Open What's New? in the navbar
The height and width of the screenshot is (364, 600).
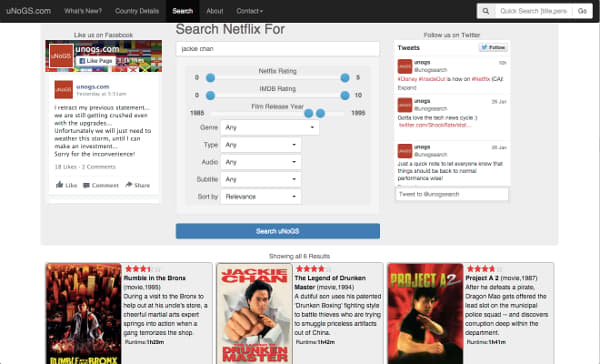coord(83,11)
